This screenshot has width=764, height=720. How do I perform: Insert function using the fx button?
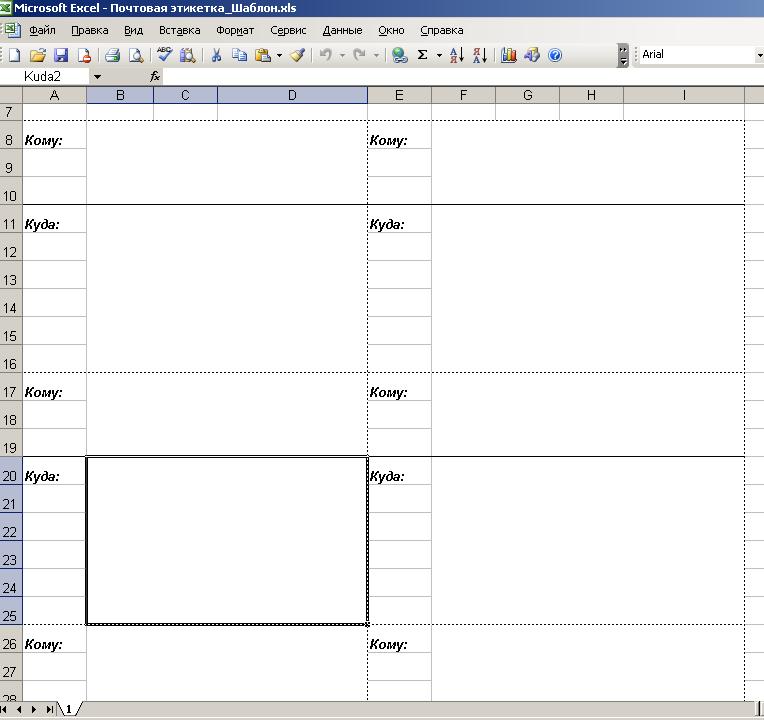coord(155,76)
